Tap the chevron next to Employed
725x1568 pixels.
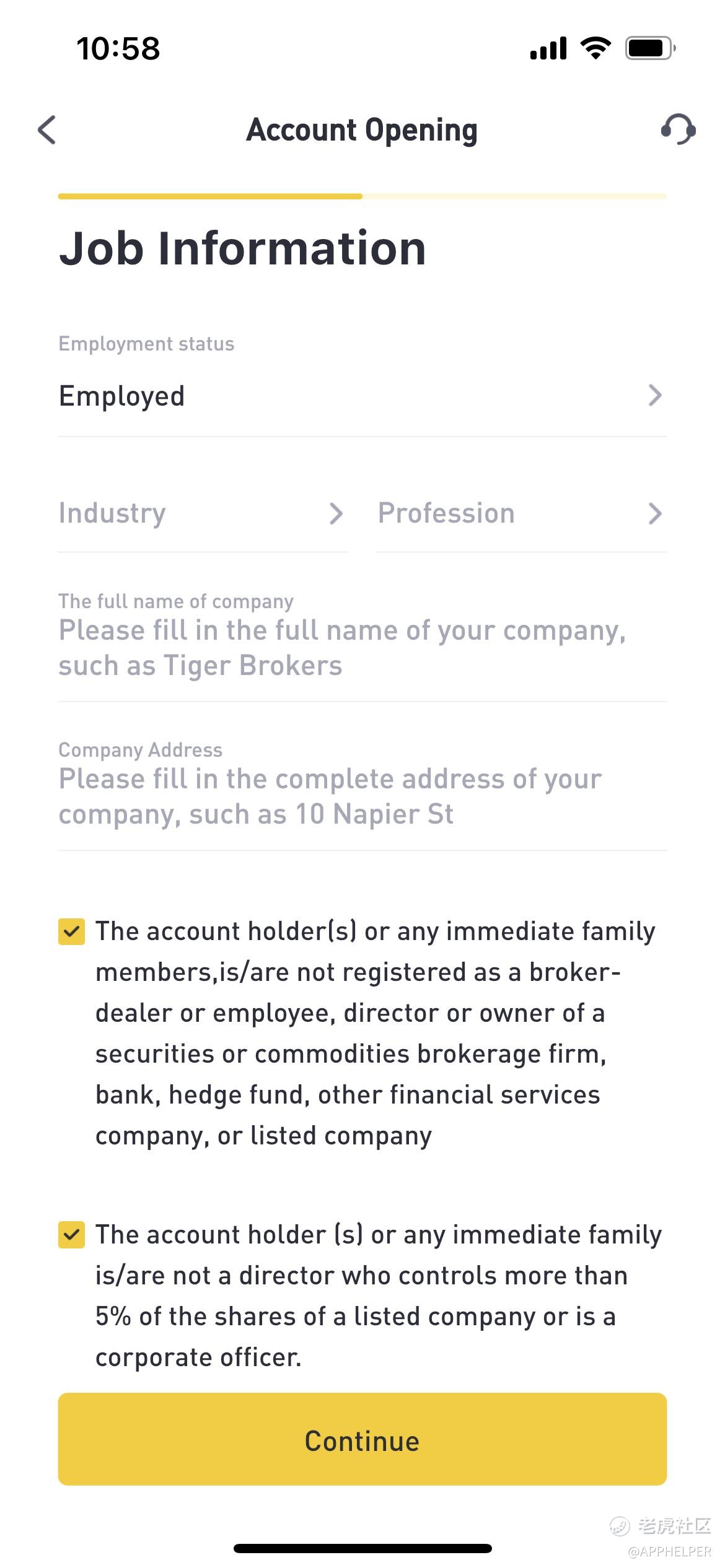pyautogui.click(x=654, y=395)
